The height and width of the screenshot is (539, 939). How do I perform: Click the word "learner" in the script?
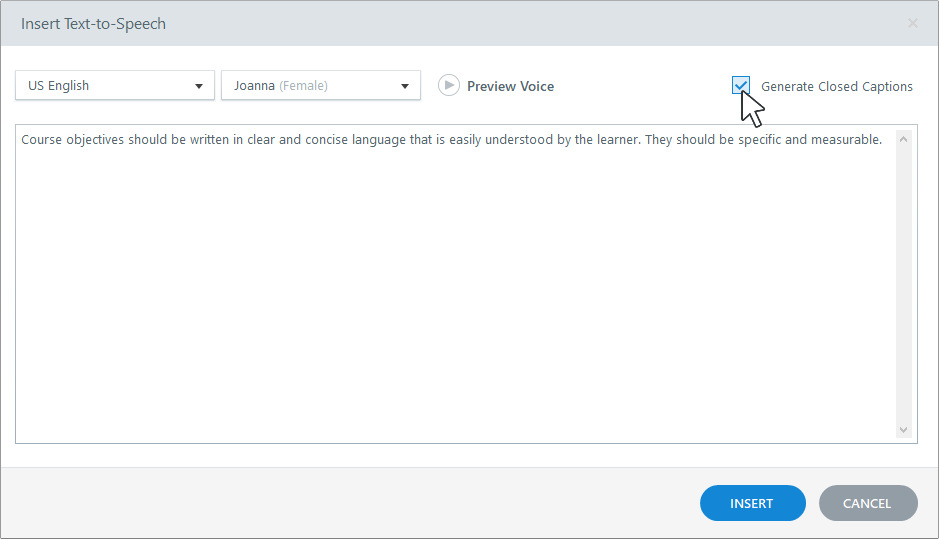[615, 140]
